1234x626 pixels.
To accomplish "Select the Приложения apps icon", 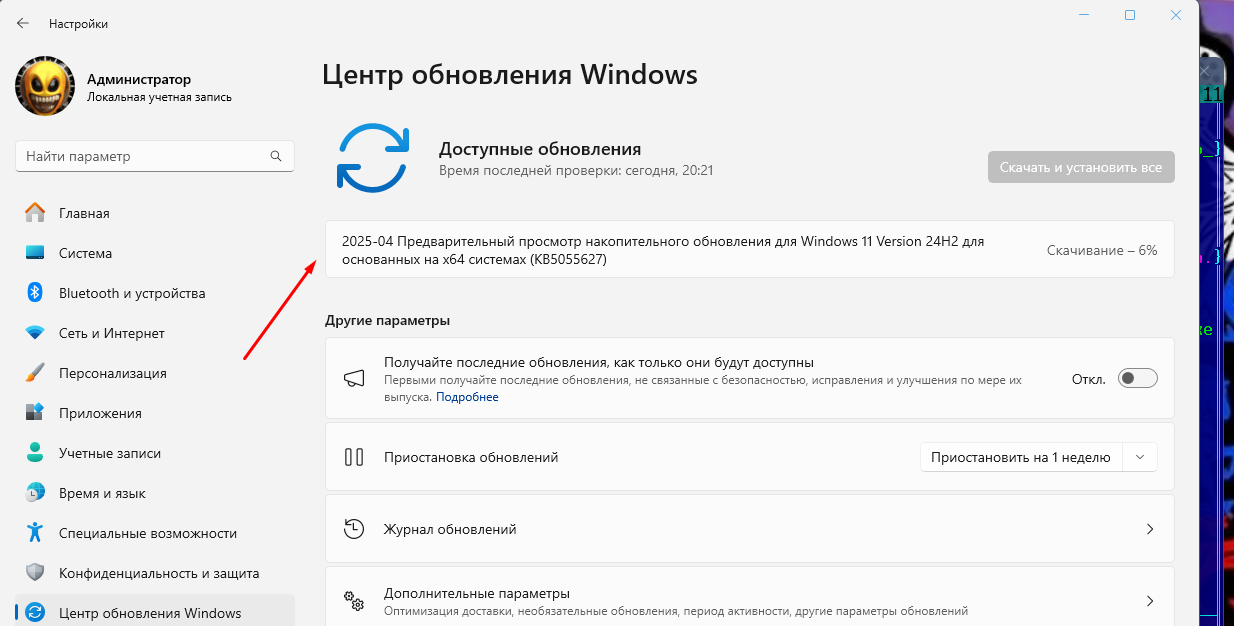I will [35, 413].
